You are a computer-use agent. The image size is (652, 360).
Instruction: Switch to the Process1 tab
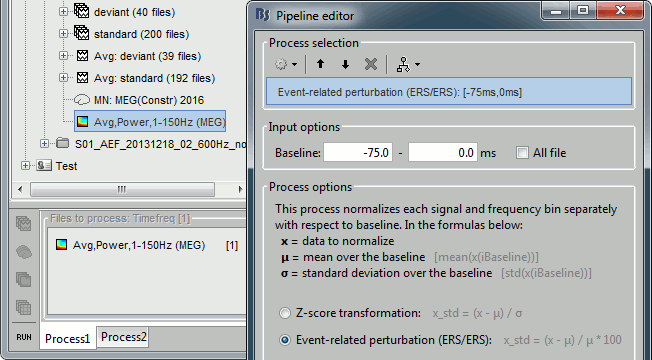pyautogui.click(x=67, y=339)
